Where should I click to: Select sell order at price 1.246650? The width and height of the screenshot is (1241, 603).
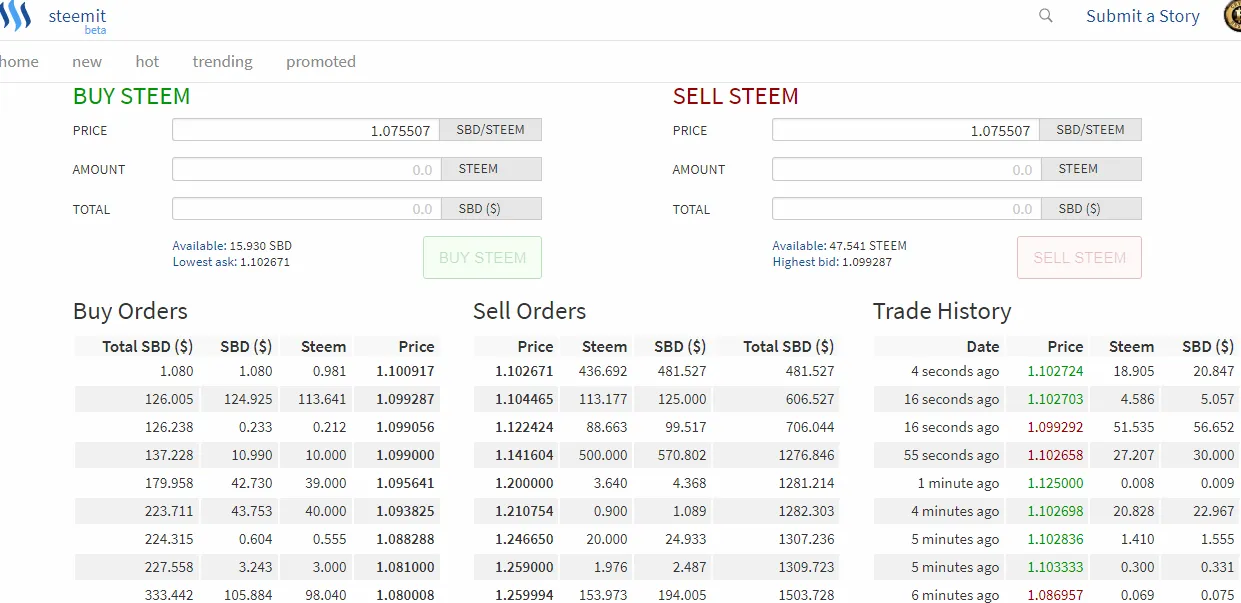657,539
